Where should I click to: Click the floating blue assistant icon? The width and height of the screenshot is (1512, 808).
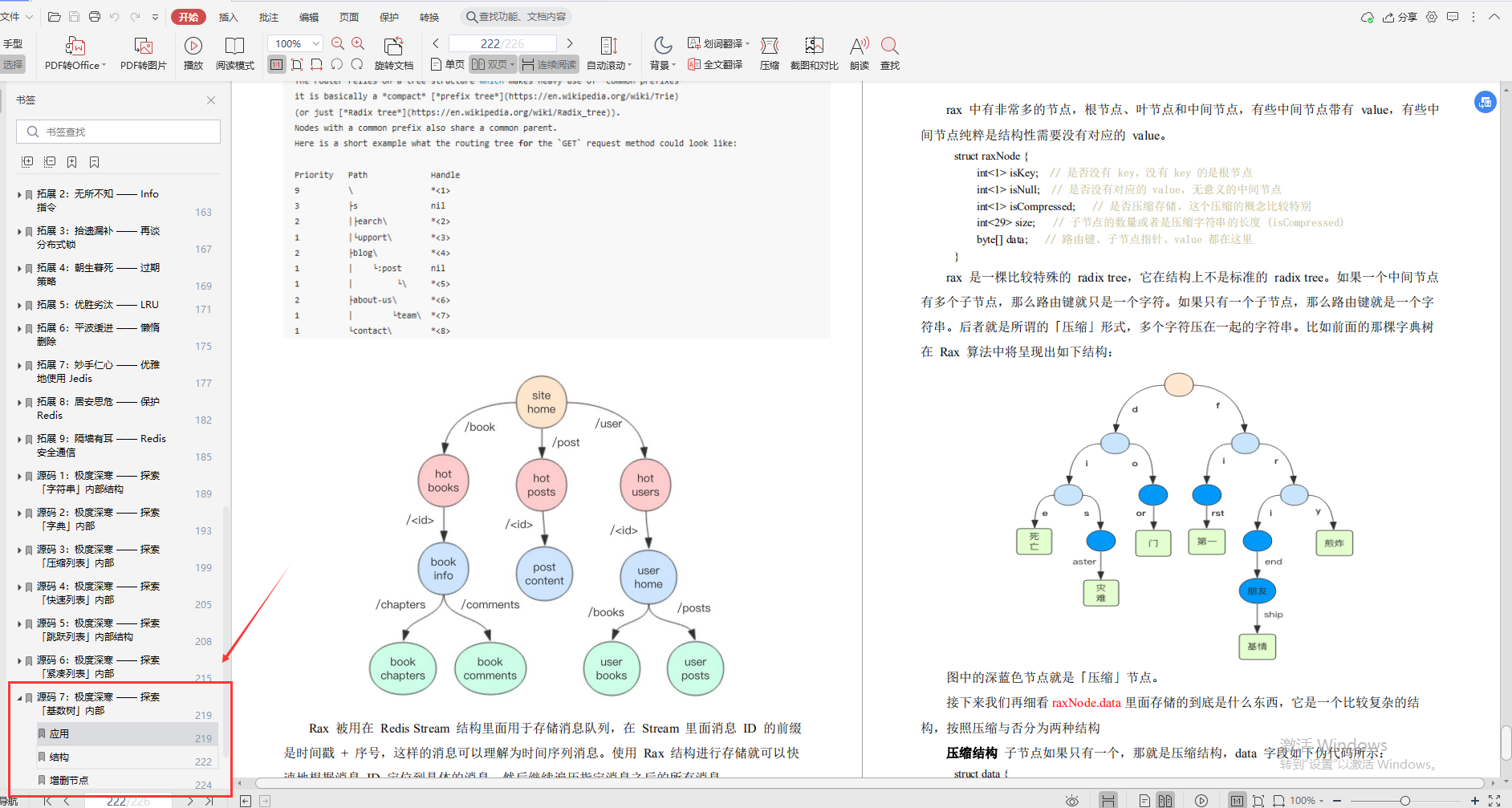pyautogui.click(x=1486, y=102)
